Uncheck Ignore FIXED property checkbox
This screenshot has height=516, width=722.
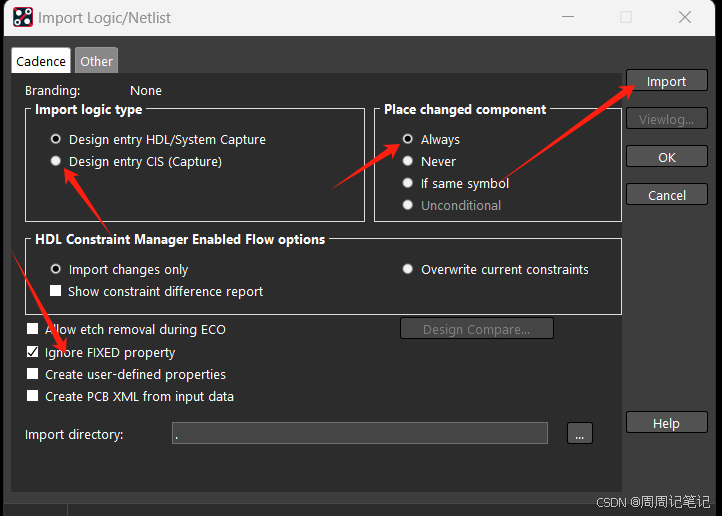point(32,352)
